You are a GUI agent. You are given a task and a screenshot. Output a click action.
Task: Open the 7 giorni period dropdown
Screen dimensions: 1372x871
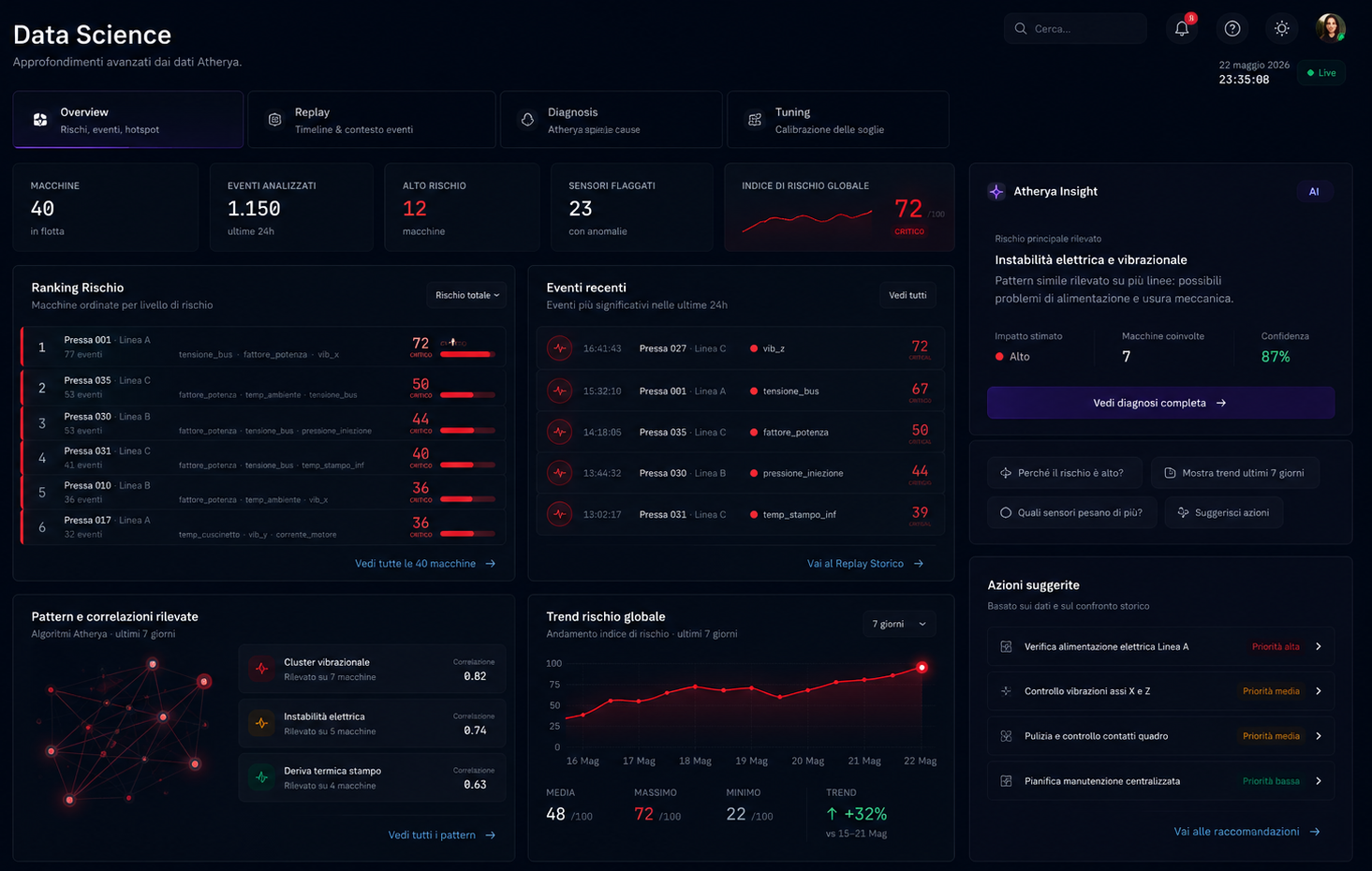click(898, 624)
